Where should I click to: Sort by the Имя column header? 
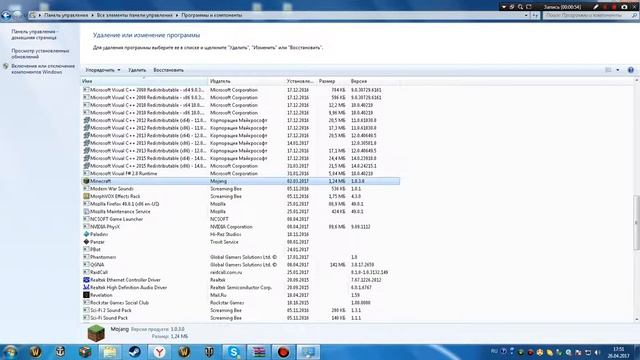pos(144,81)
